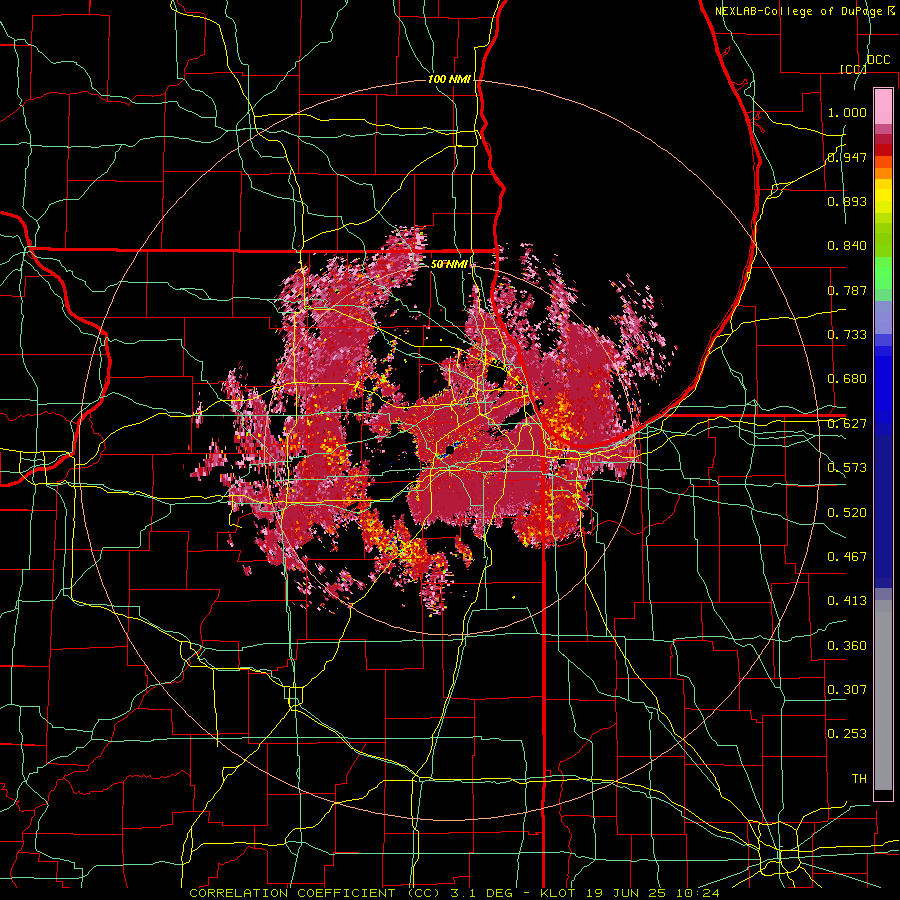Select the 0.253 legend value
Viewport: 900px width, 900px height.
click(847, 734)
